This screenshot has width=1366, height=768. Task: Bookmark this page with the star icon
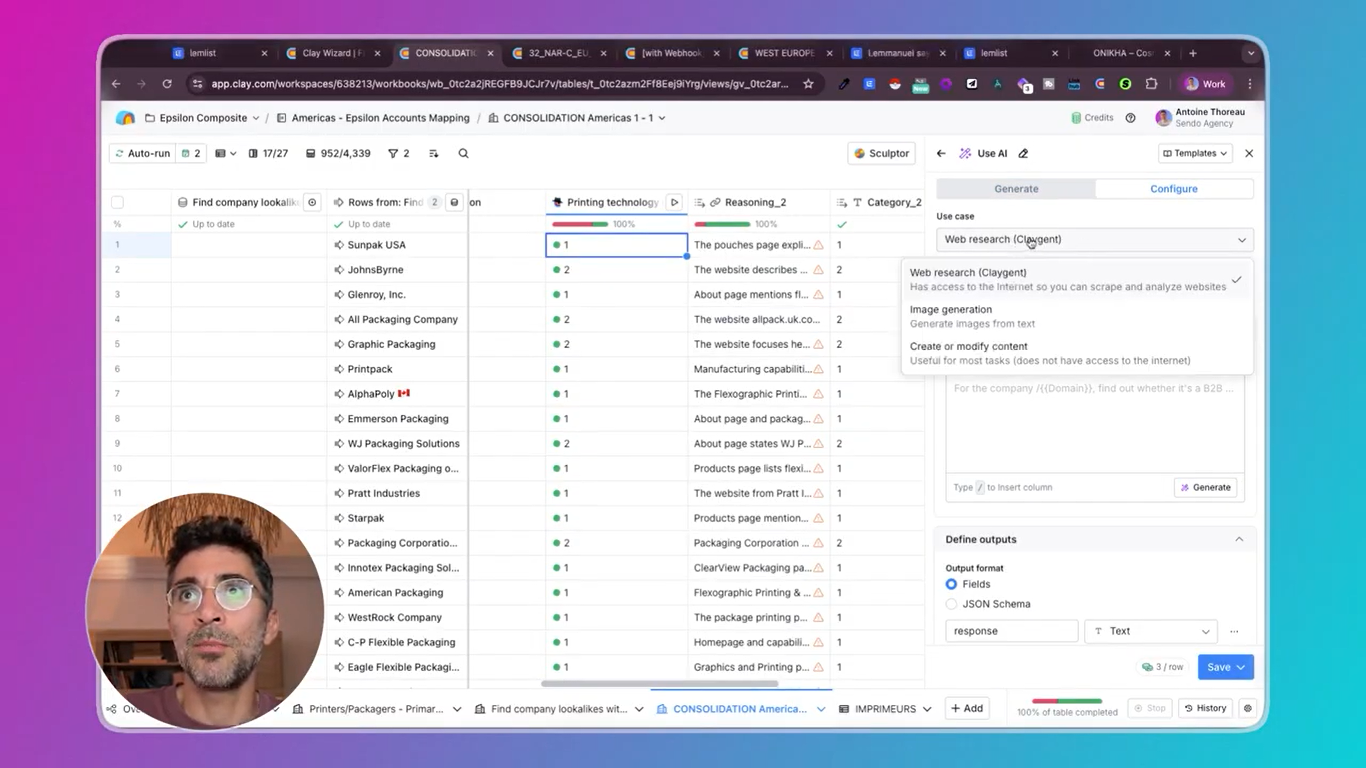808,84
